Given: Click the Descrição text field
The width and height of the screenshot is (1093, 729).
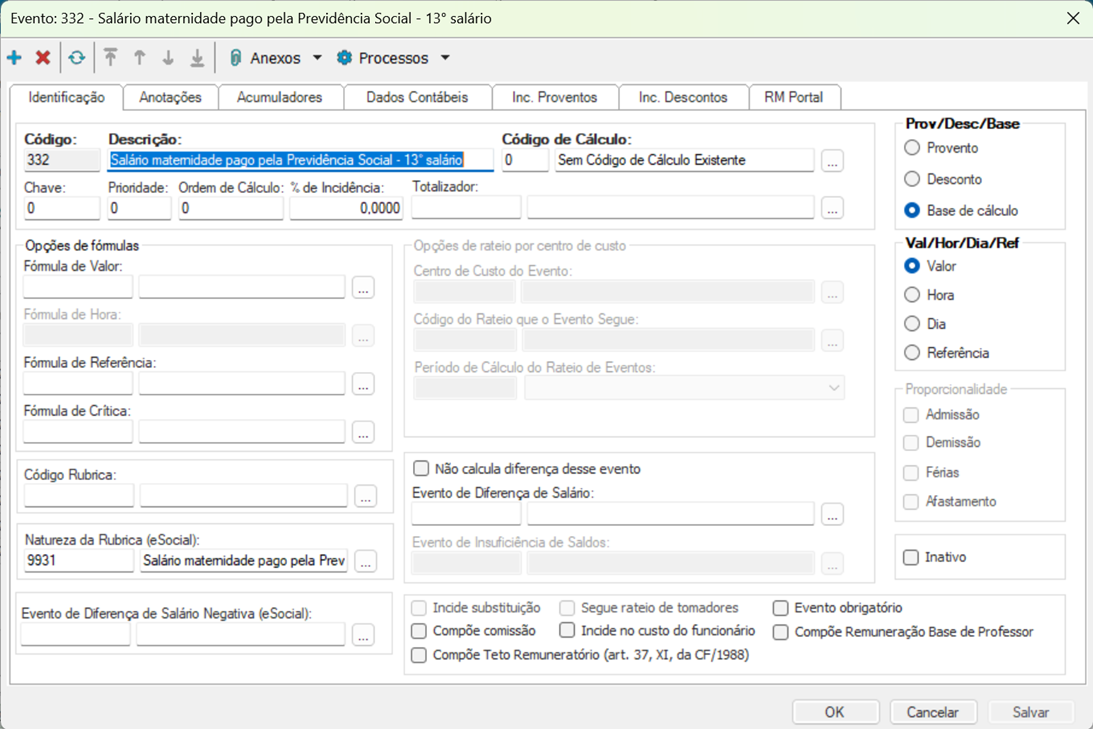Looking at the screenshot, I should tap(300, 160).
